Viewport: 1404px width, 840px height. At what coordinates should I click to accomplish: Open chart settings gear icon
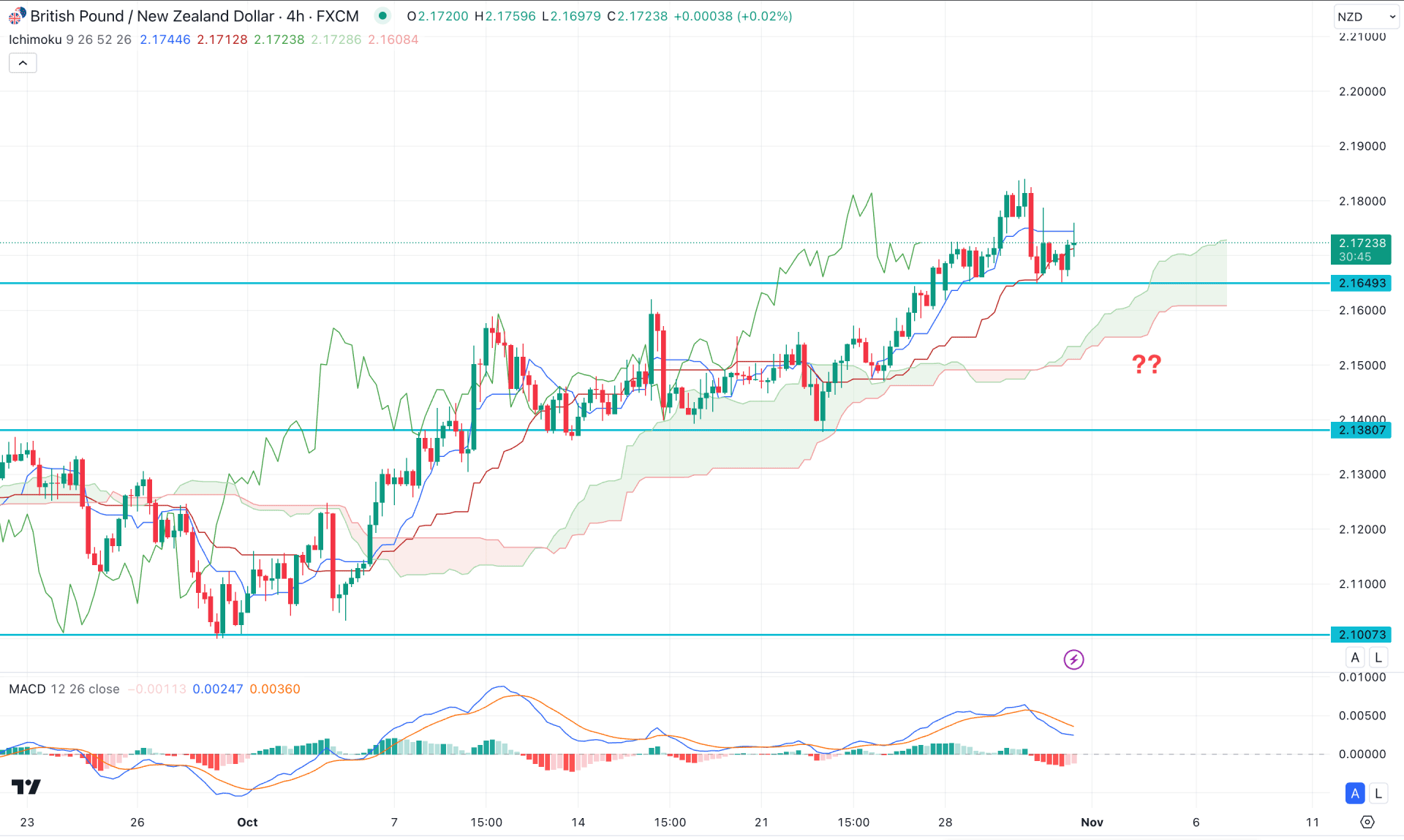pyautogui.click(x=1367, y=822)
